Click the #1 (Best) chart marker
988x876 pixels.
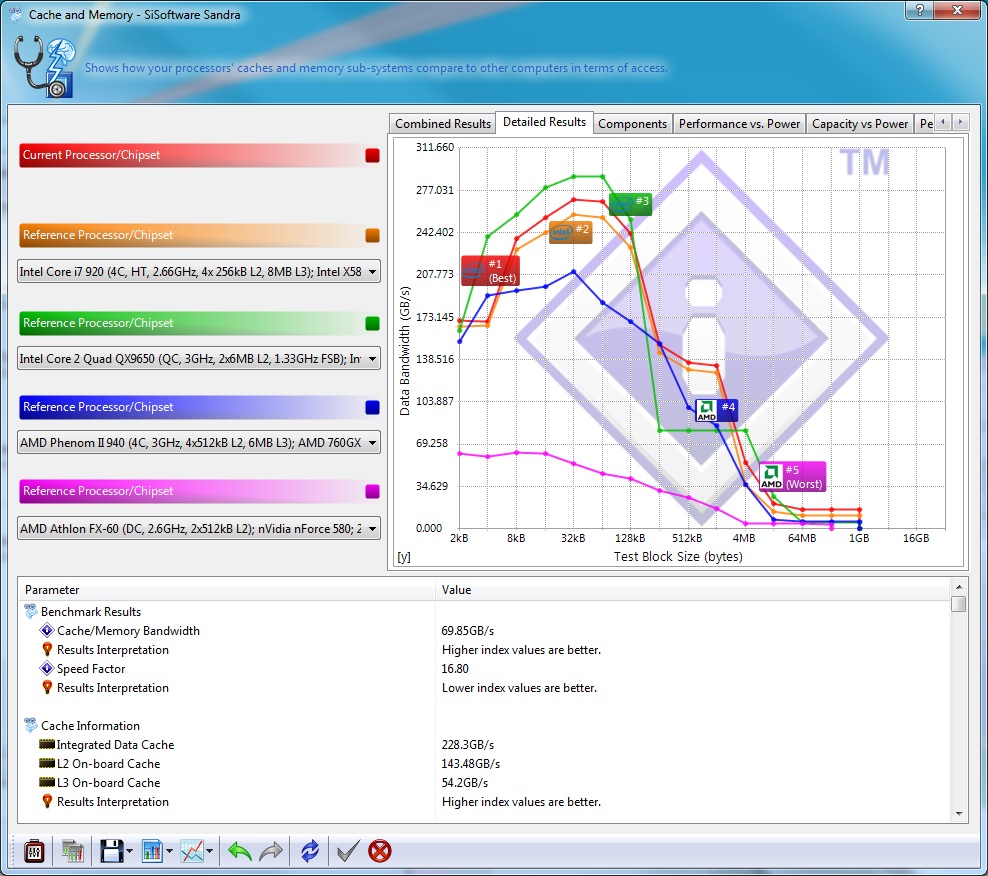(491, 271)
